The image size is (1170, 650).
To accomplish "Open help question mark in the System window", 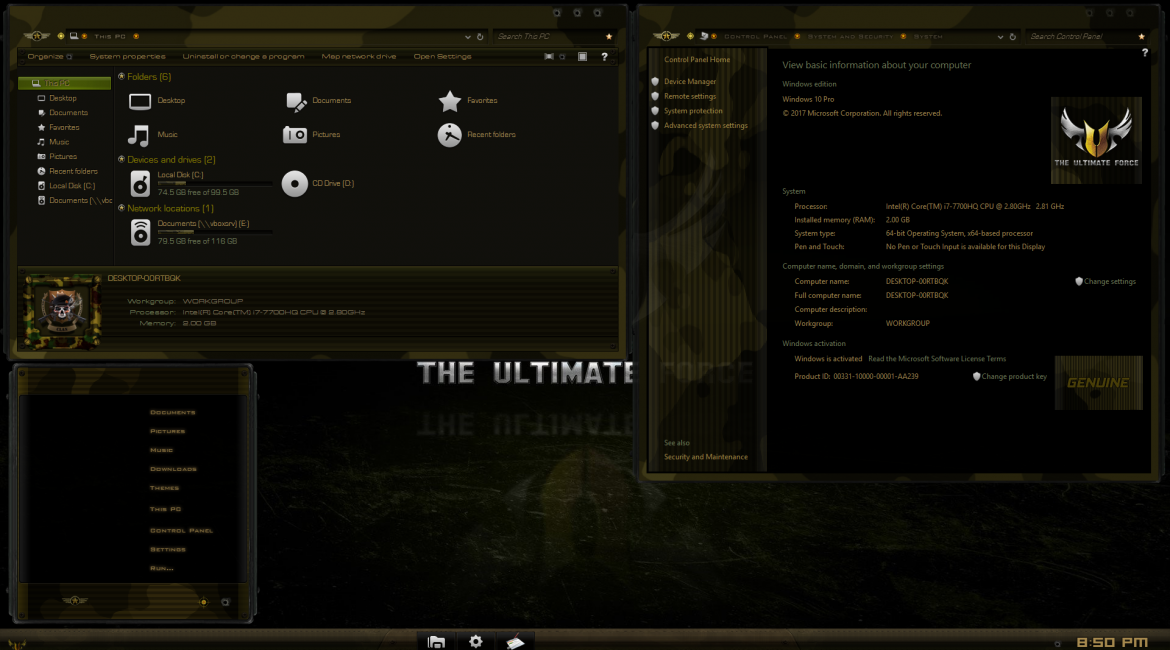I will tap(1145, 53).
